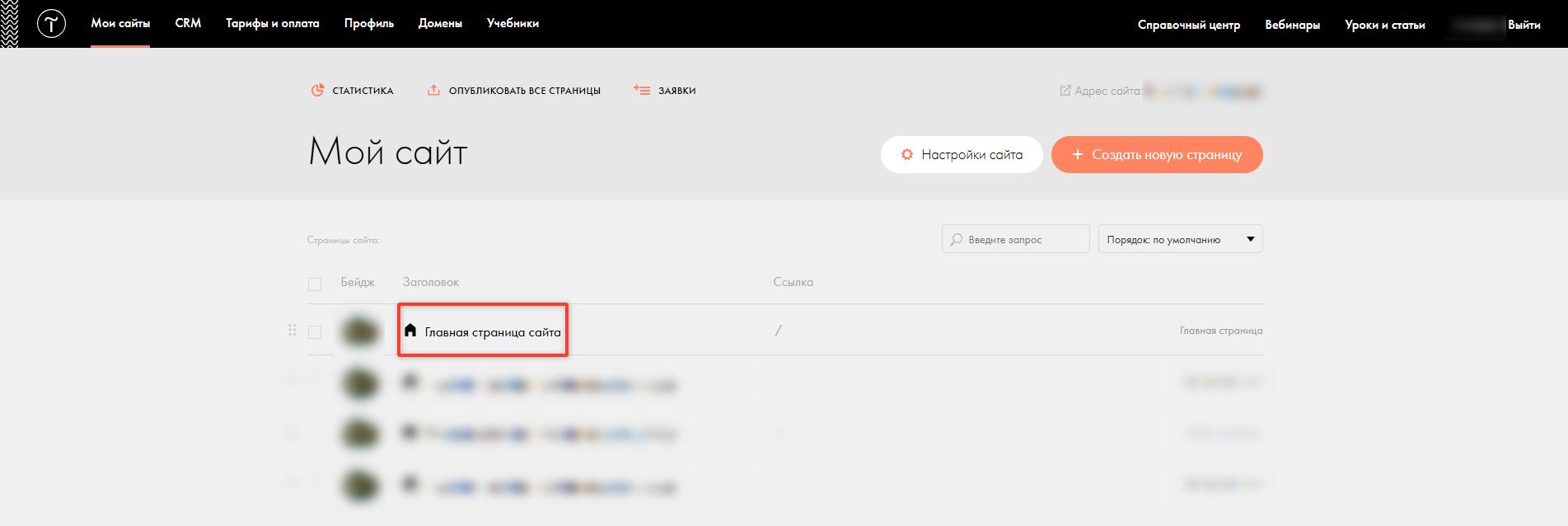Click the Выйти logout link

tap(1524, 25)
